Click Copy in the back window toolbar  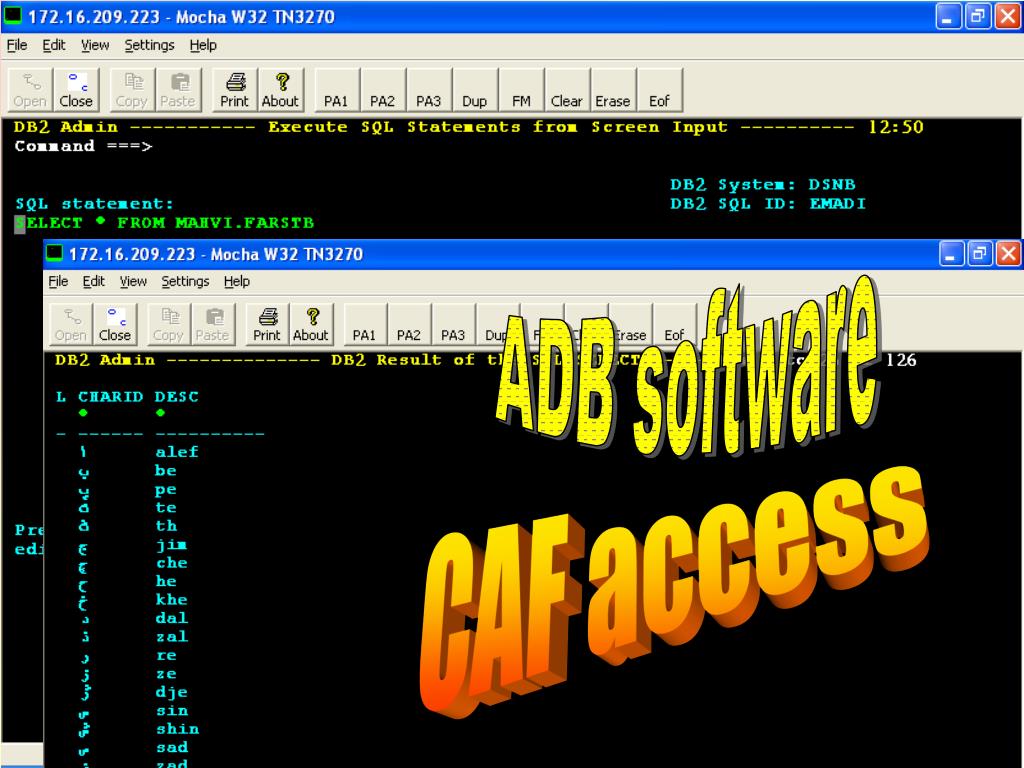[132, 89]
